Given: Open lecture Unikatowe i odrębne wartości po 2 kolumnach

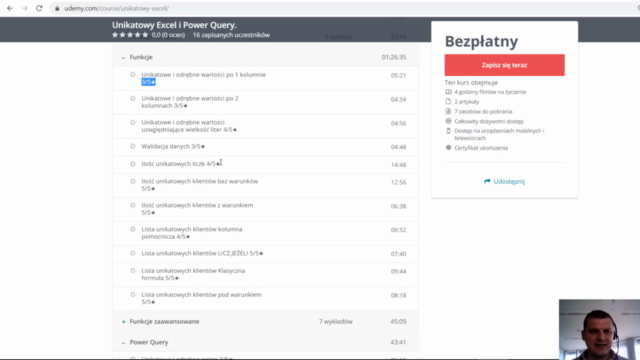Looking at the screenshot, I should coord(190,102).
